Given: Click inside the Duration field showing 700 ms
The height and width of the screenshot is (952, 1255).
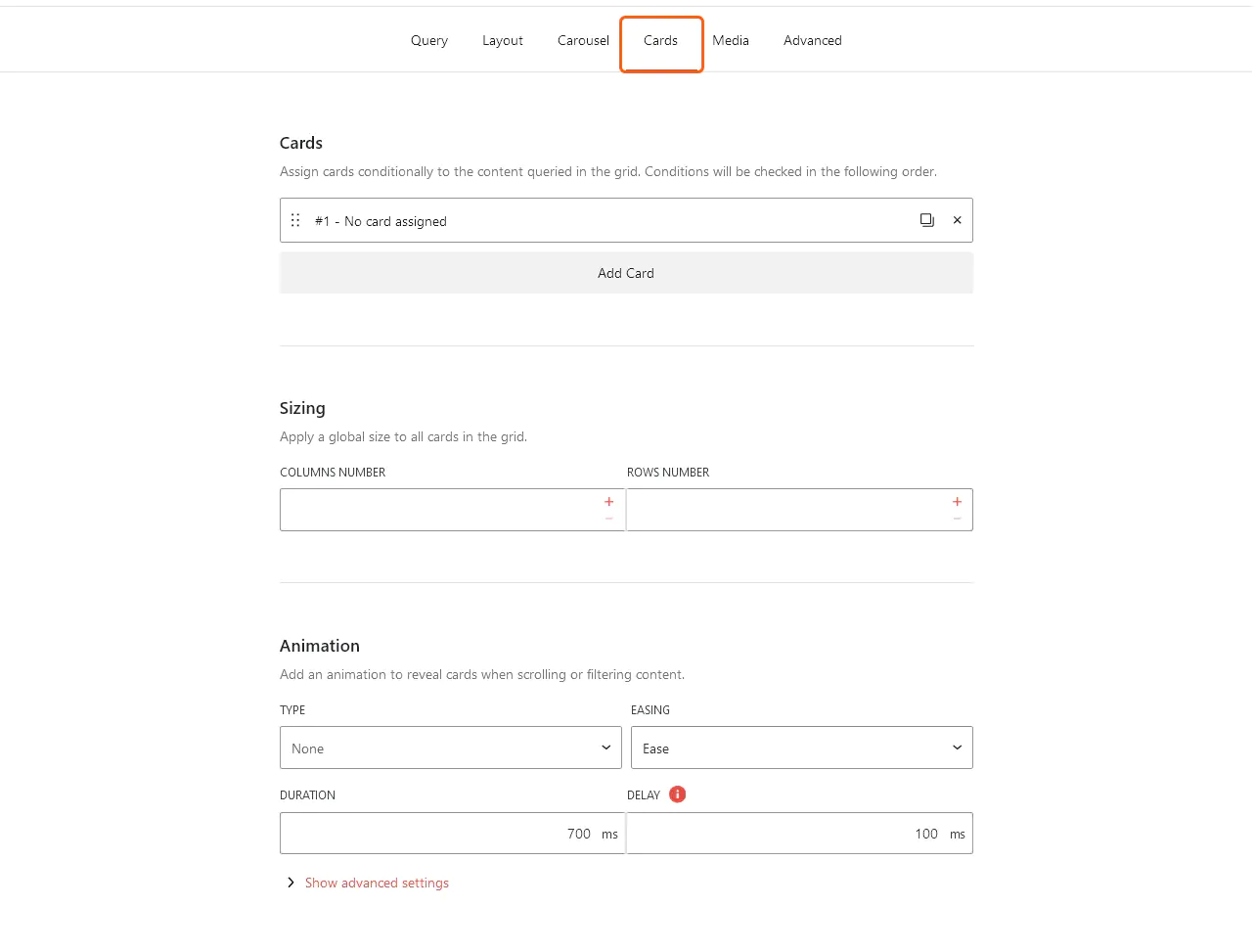Looking at the screenshot, I should (x=440, y=833).
